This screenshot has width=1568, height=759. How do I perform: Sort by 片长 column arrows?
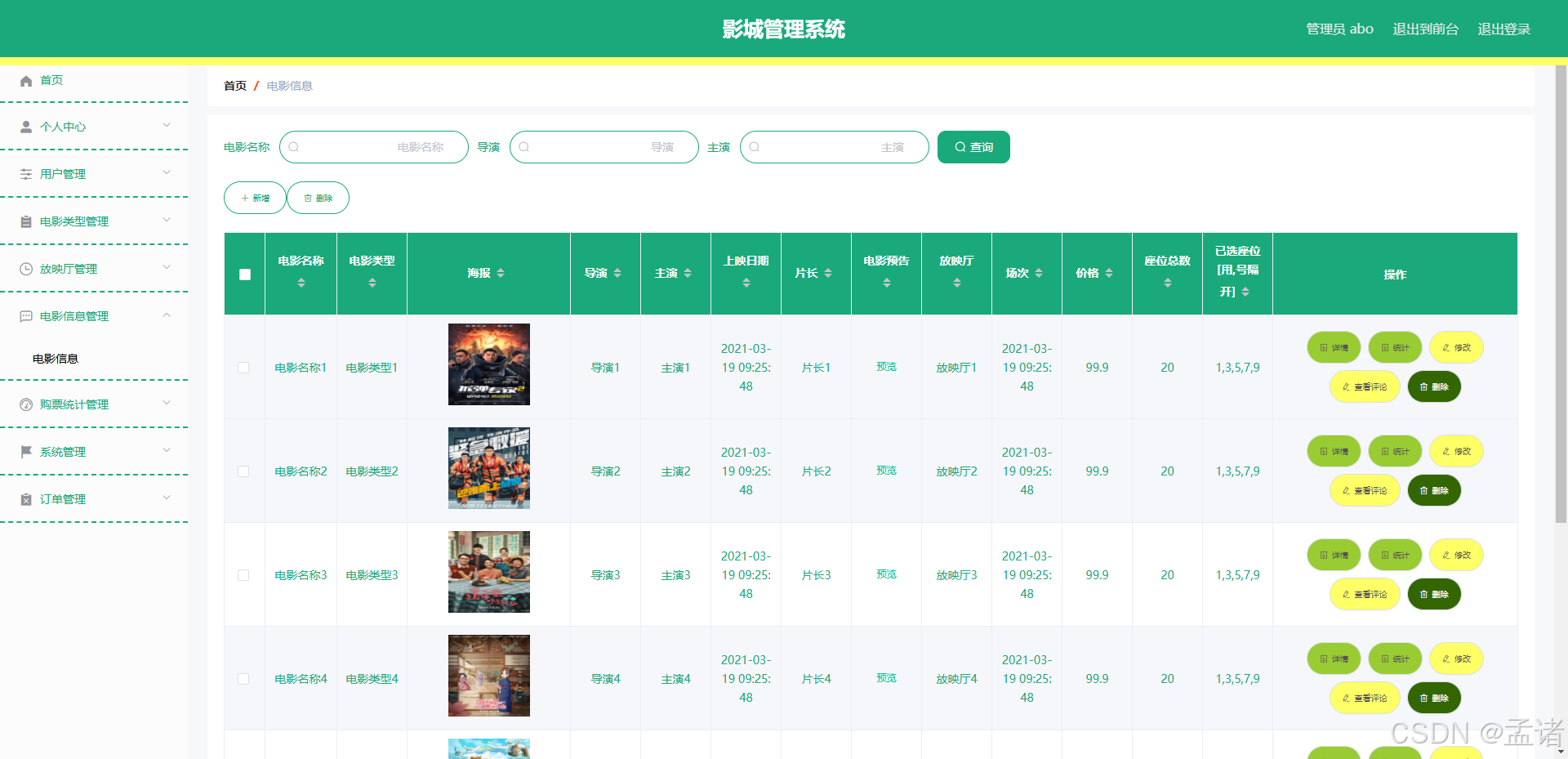[x=828, y=273]
